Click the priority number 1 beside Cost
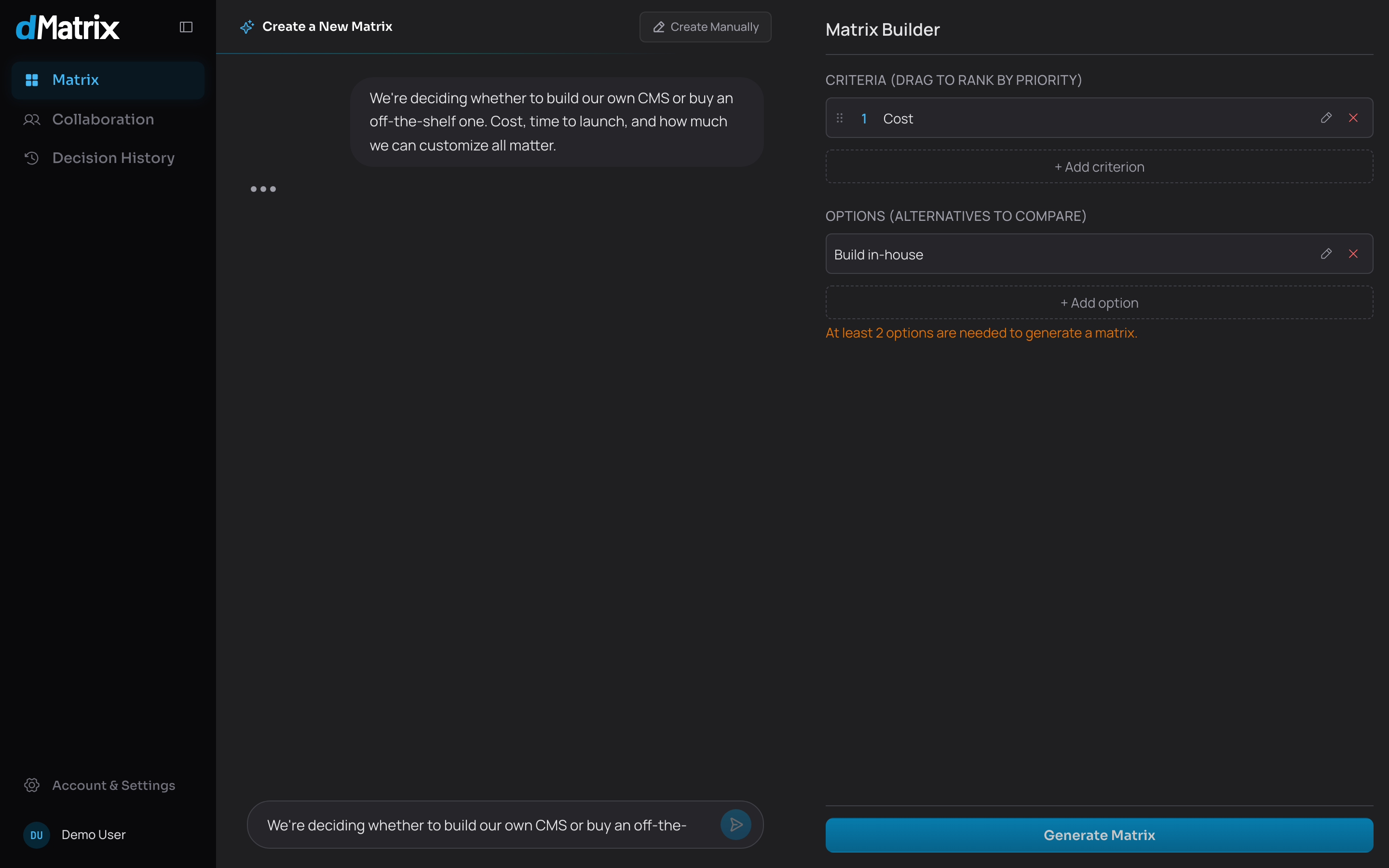 (x=864, y=119)
